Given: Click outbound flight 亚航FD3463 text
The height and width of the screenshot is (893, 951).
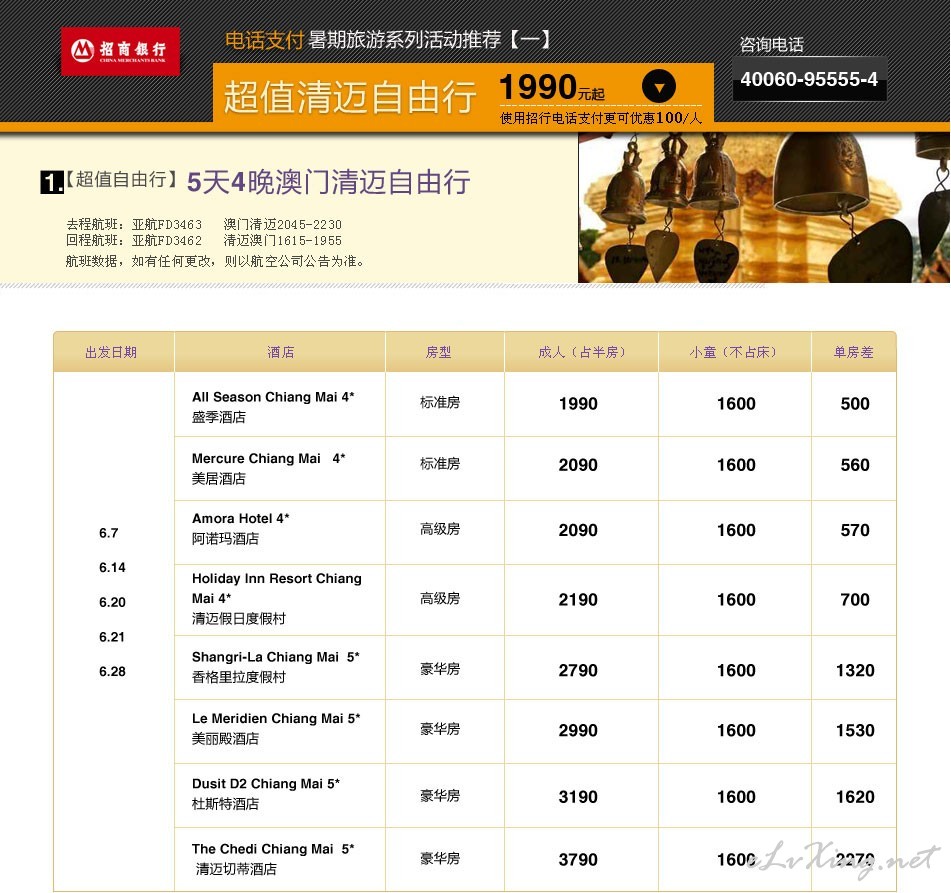Looking at the screenshot, I should [167, 224].
